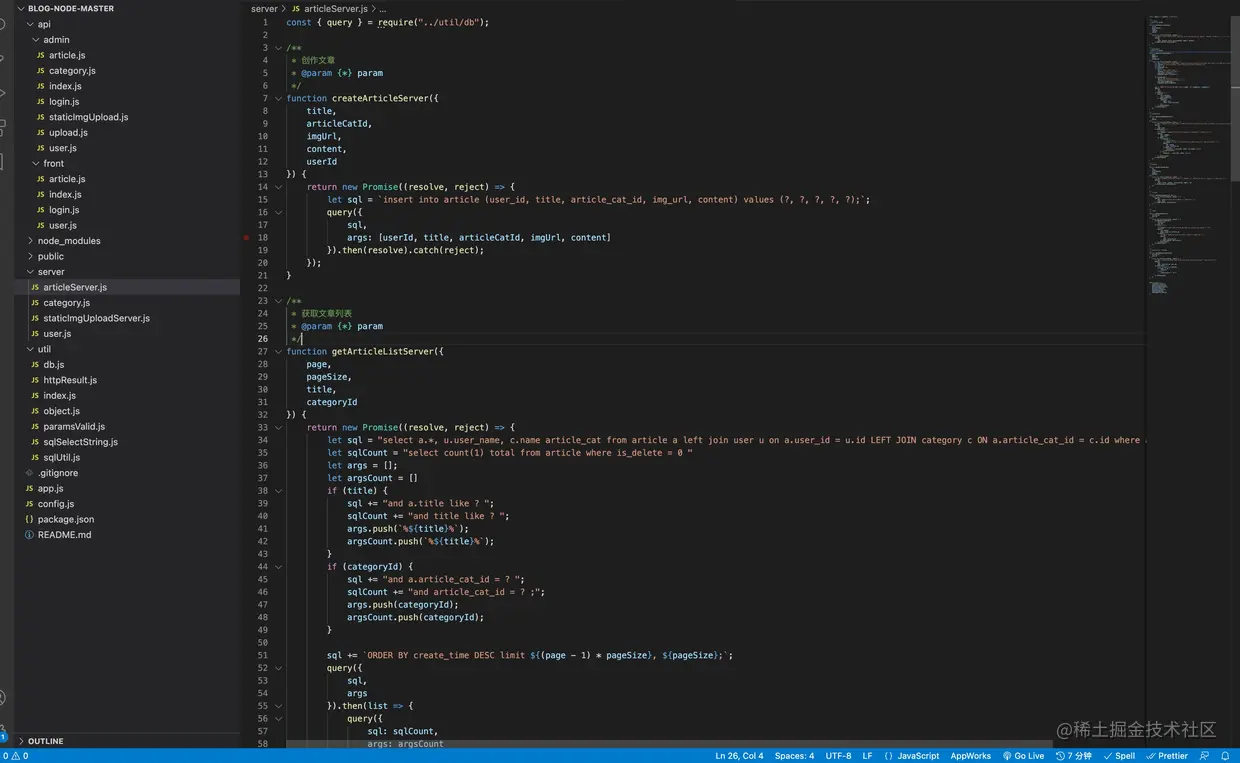Open db.js in the util folder

point(54,365)
